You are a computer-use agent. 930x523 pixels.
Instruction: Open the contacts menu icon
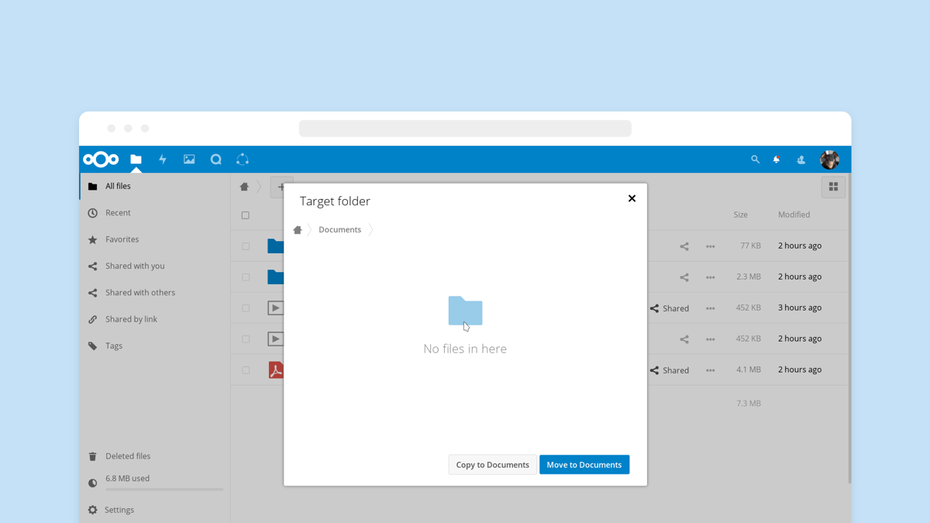click(801, 160)
